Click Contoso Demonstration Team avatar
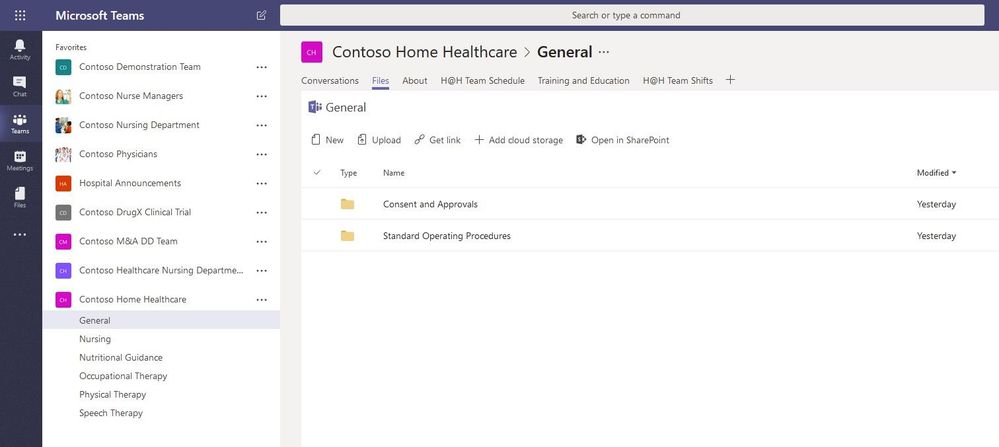Viewport: 999px width, 447px height. 63,67
